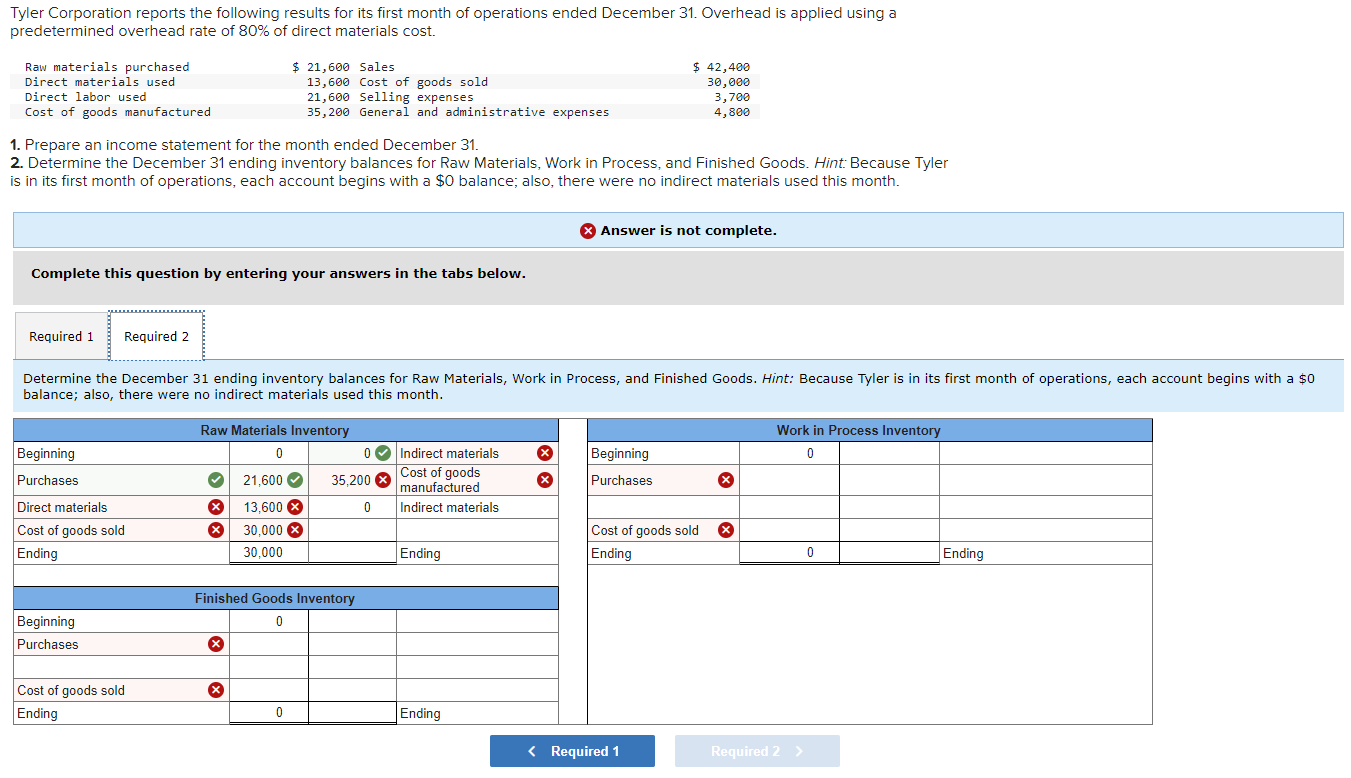Open the Required 1 tab

pyautogui.click(x=61, y=336)
